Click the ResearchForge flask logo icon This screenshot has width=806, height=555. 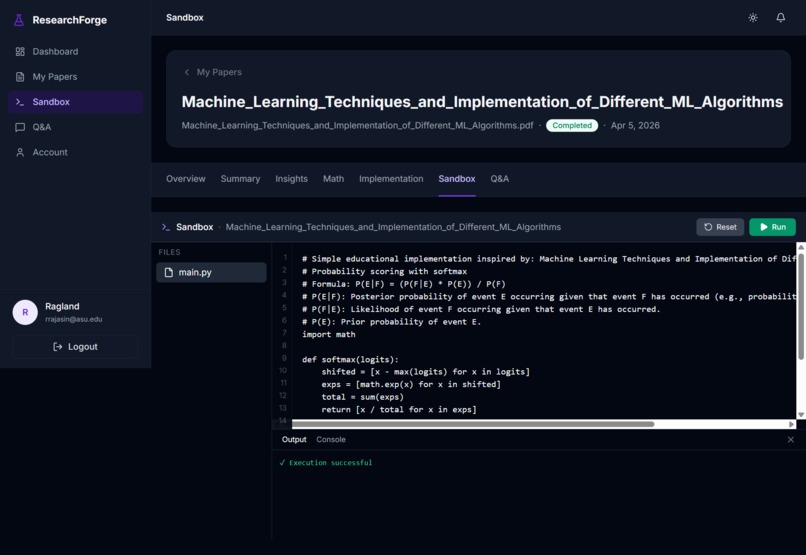pos(19,20)
